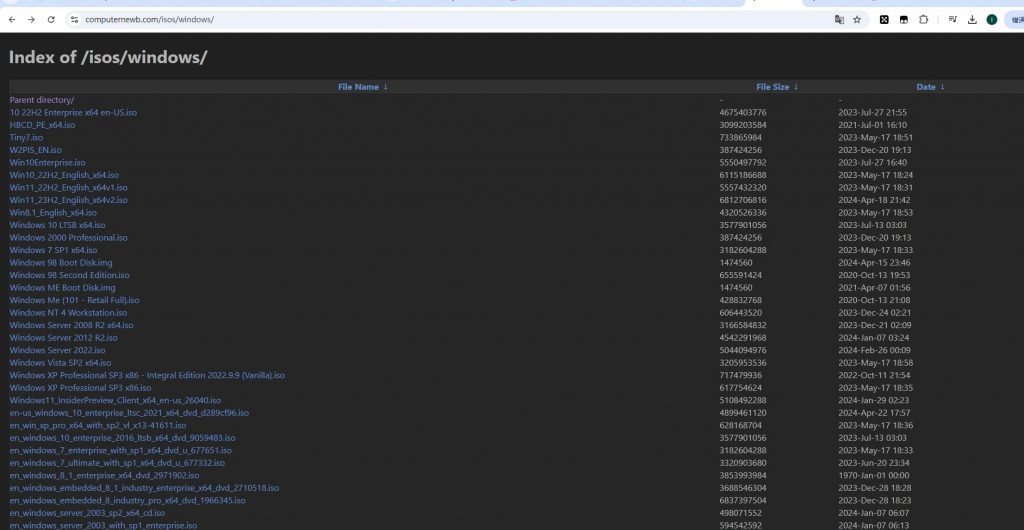Select file size 6812706816
Image resolution: width=1024 pixels, height=530 pixels.
743,200
